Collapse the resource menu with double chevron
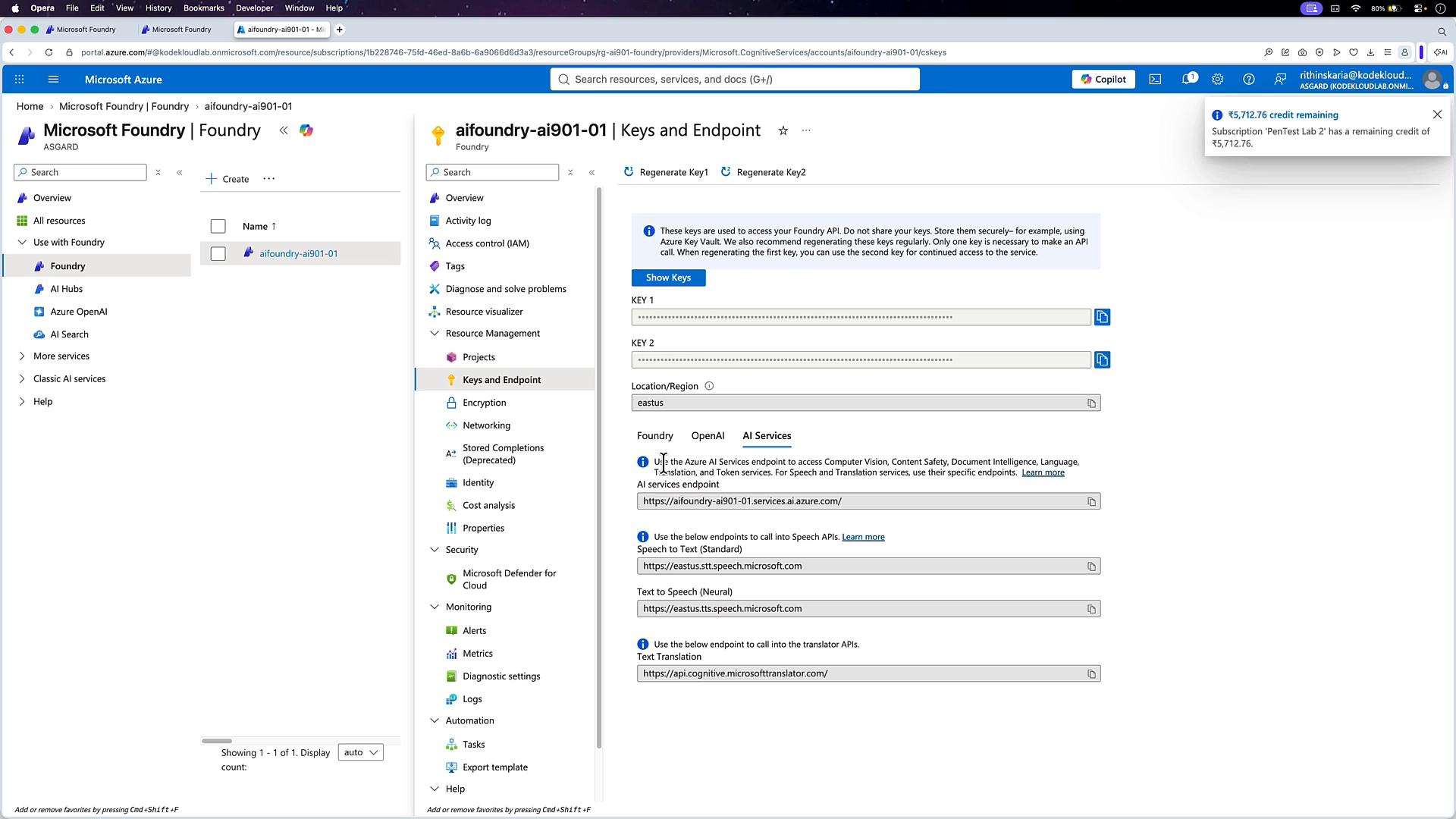This screenshot has height=819, width=1456. (591, 172)
